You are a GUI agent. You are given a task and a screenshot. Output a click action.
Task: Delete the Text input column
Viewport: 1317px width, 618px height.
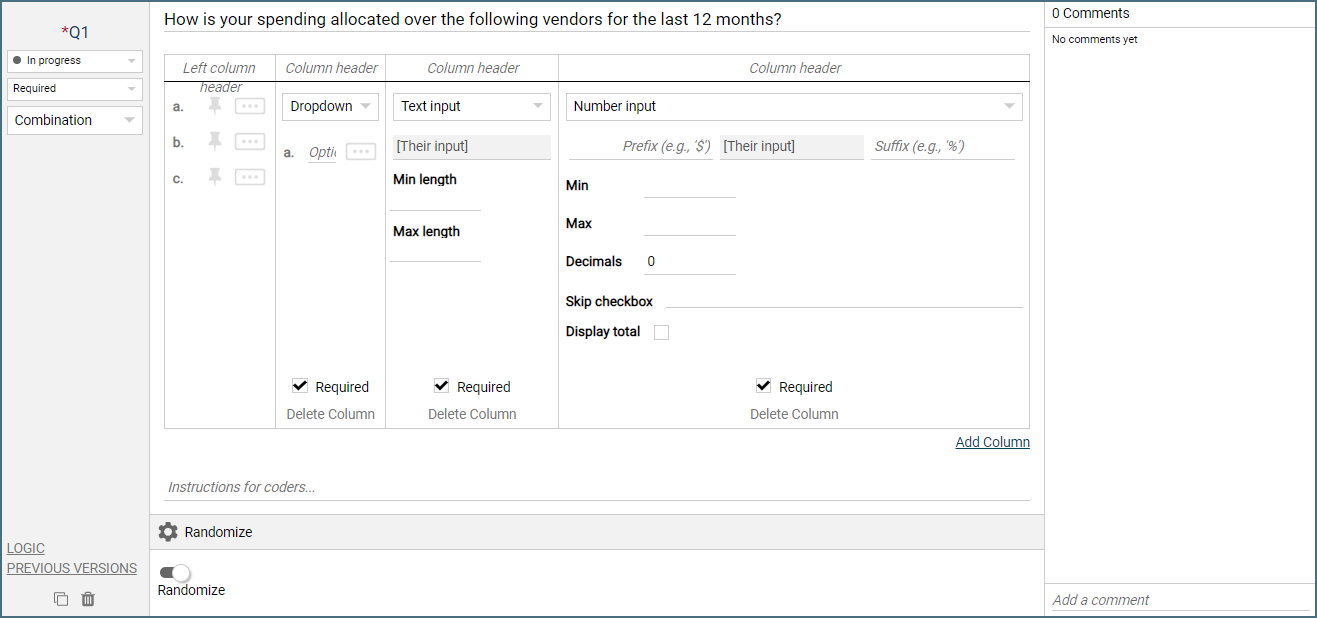point(472,414)
